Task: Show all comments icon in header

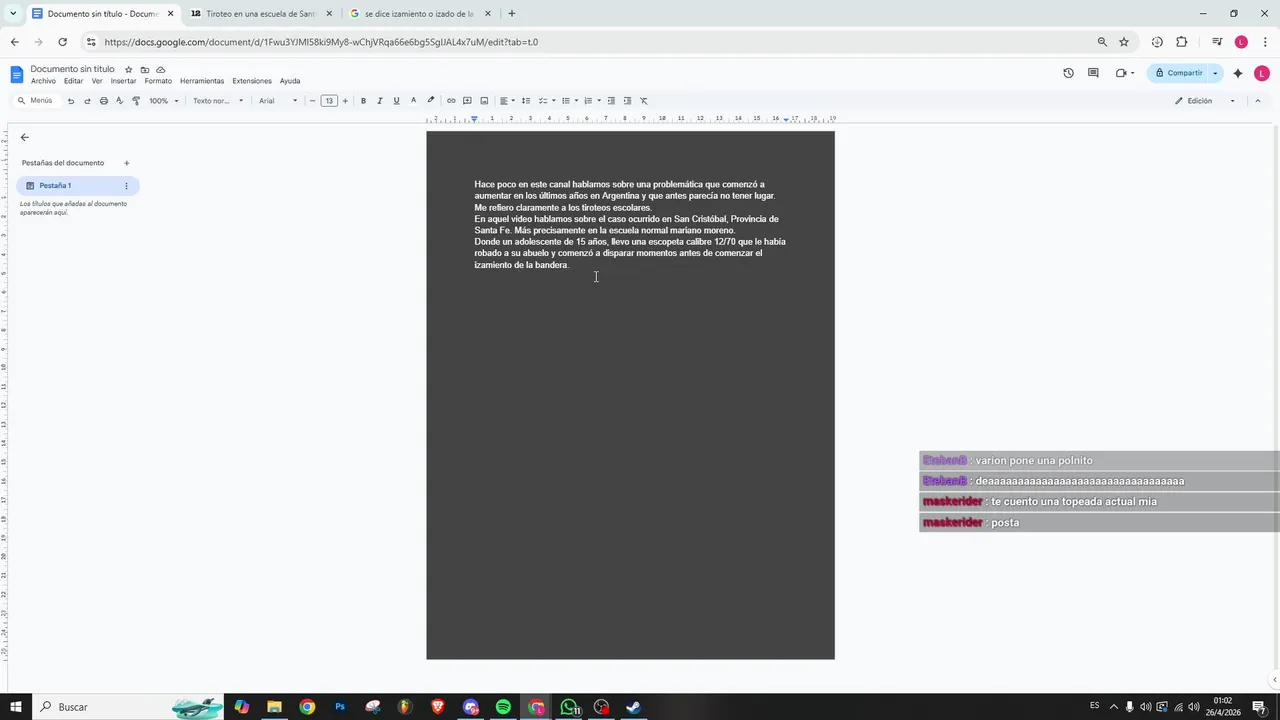Action: pyautogui.click(x=1093, y=73)
